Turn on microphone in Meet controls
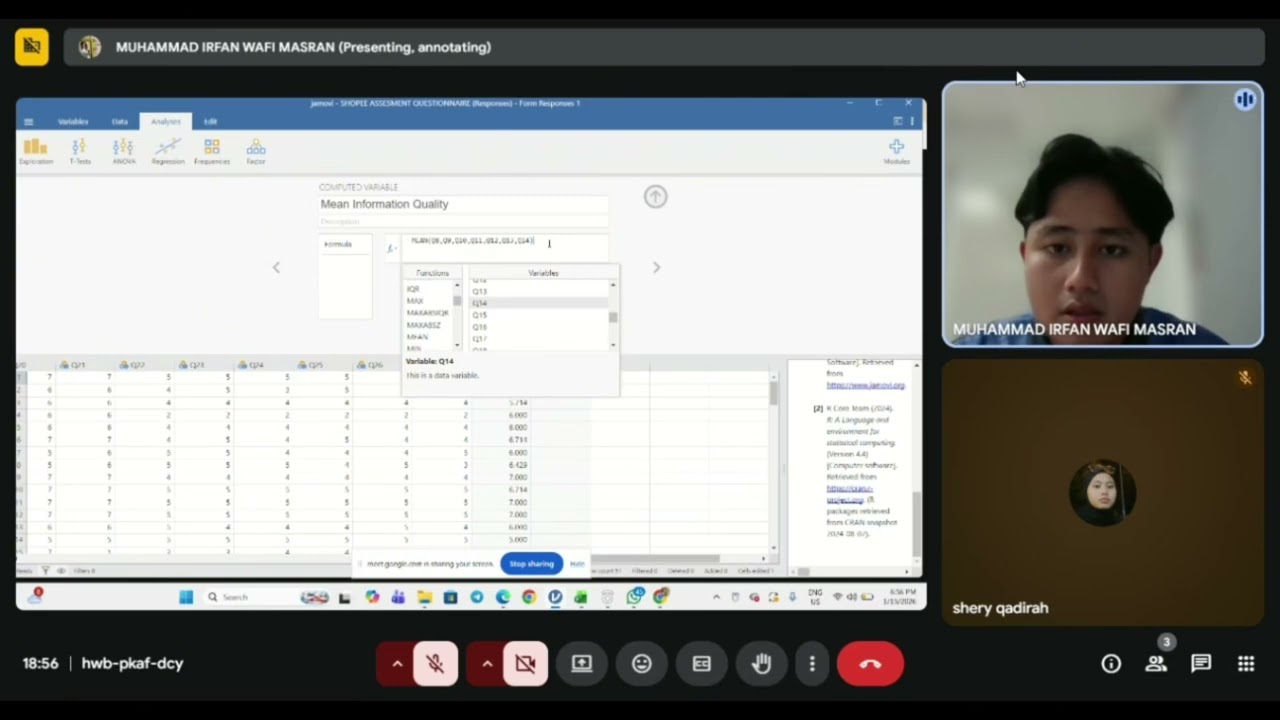Screen dimensions: 1280x720 [x=435, y=664]
